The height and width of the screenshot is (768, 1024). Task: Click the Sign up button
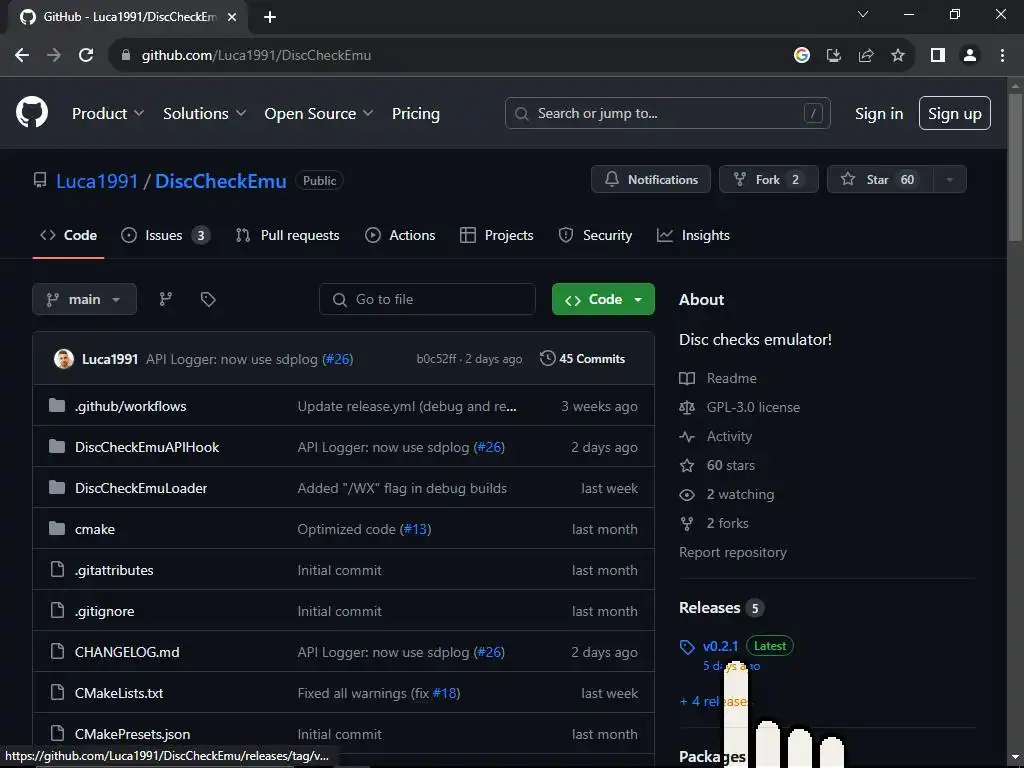[955, 113]
